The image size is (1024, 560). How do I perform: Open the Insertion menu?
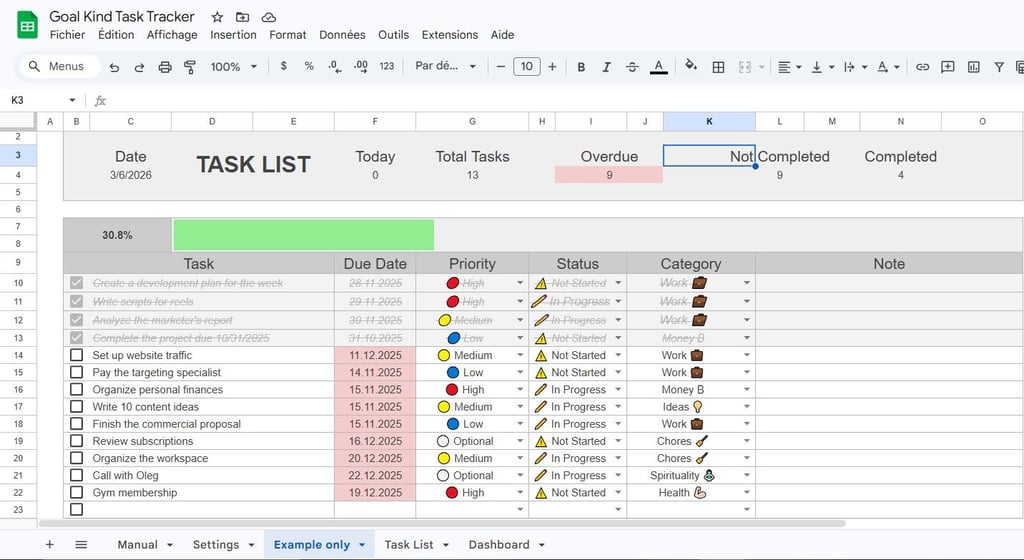click(x=233, y=35)
